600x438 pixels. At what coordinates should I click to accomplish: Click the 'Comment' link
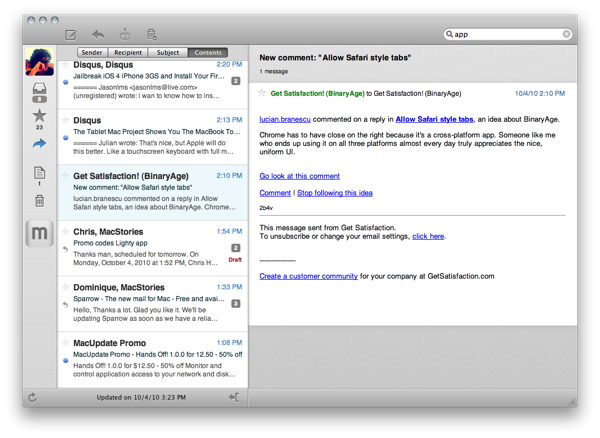(x=275, y=193)
